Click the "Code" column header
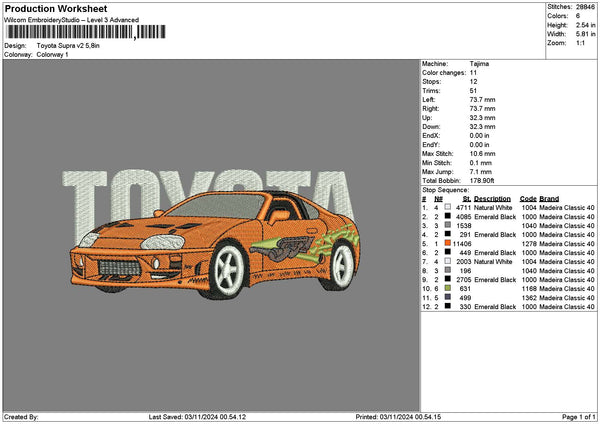The width and height of the screenshot is (600, 424). point(528,199)
